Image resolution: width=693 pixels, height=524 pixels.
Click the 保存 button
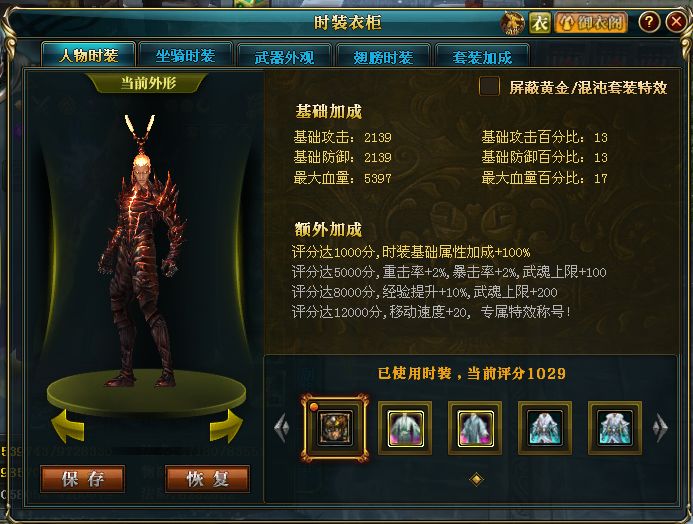83,478
